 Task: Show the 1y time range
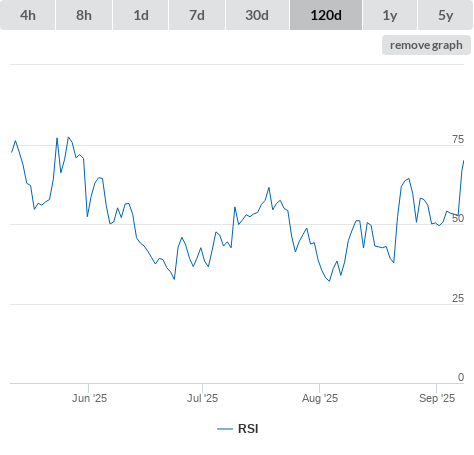tap(390, 15)
